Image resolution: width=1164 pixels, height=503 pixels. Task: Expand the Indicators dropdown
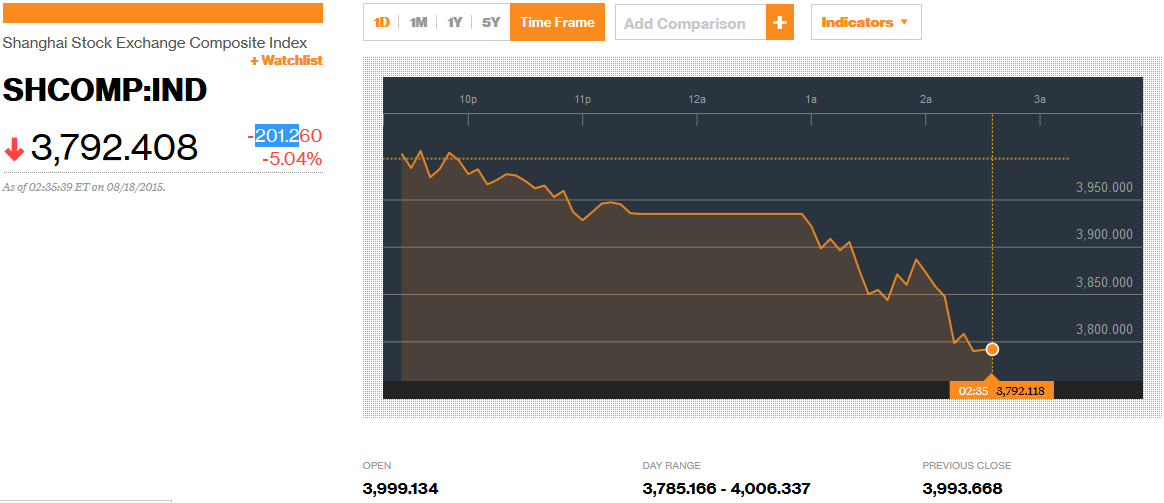tap(866, 22)
